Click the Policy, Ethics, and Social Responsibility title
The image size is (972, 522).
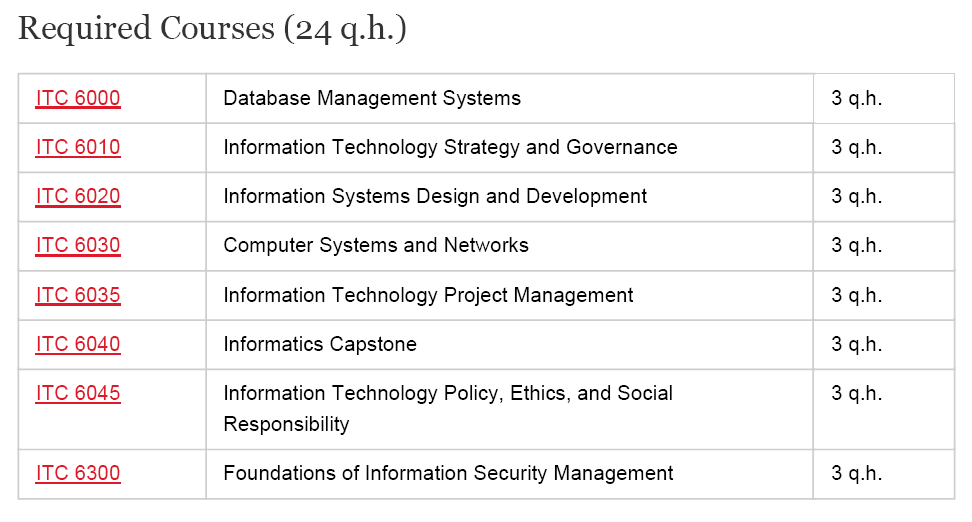coord(448,408)
